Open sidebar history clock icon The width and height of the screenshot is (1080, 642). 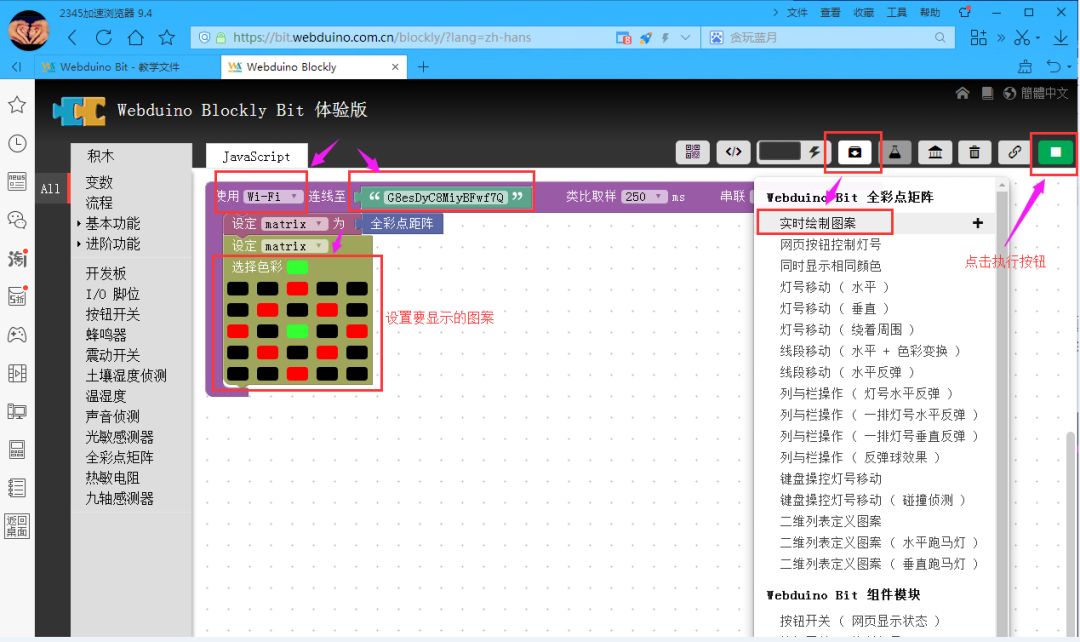click(17, 143)
